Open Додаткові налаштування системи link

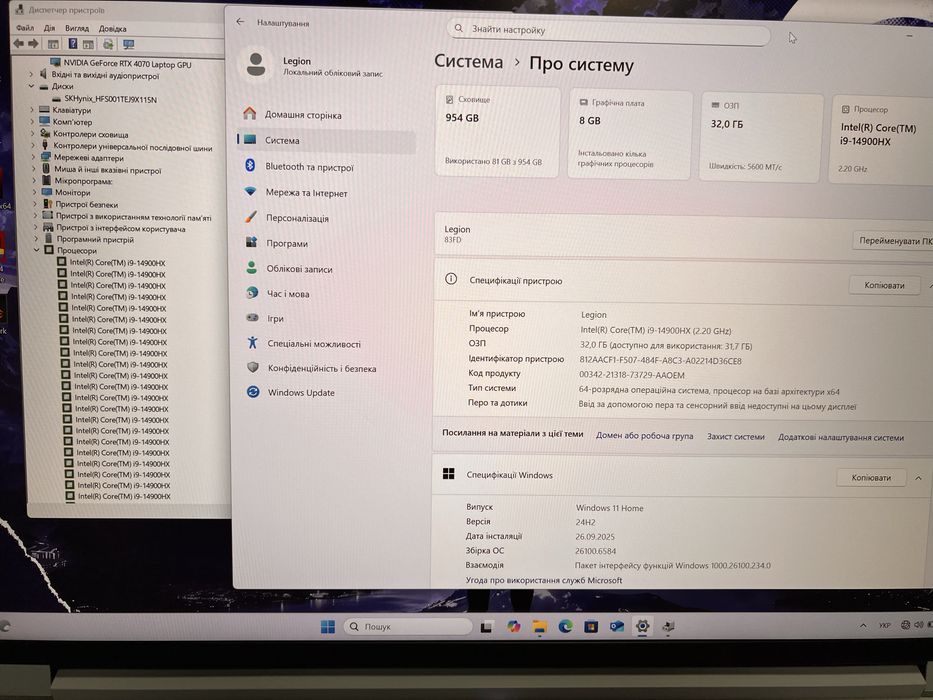841,438
